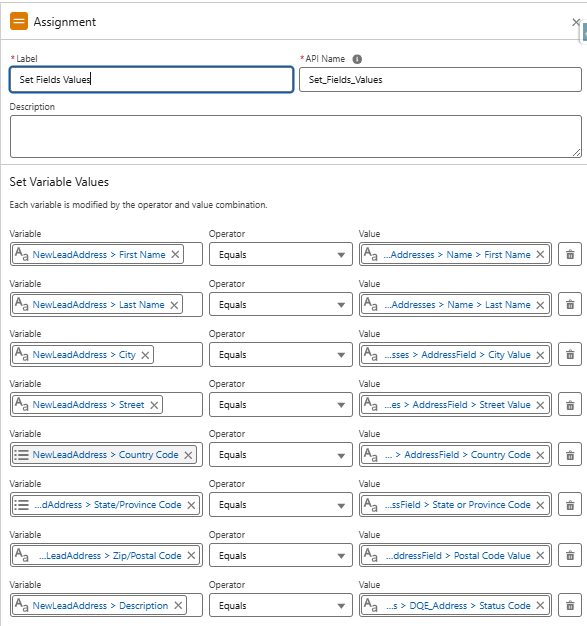Click inside the Description text area
587x626 pixels.
tap(295, 137)
